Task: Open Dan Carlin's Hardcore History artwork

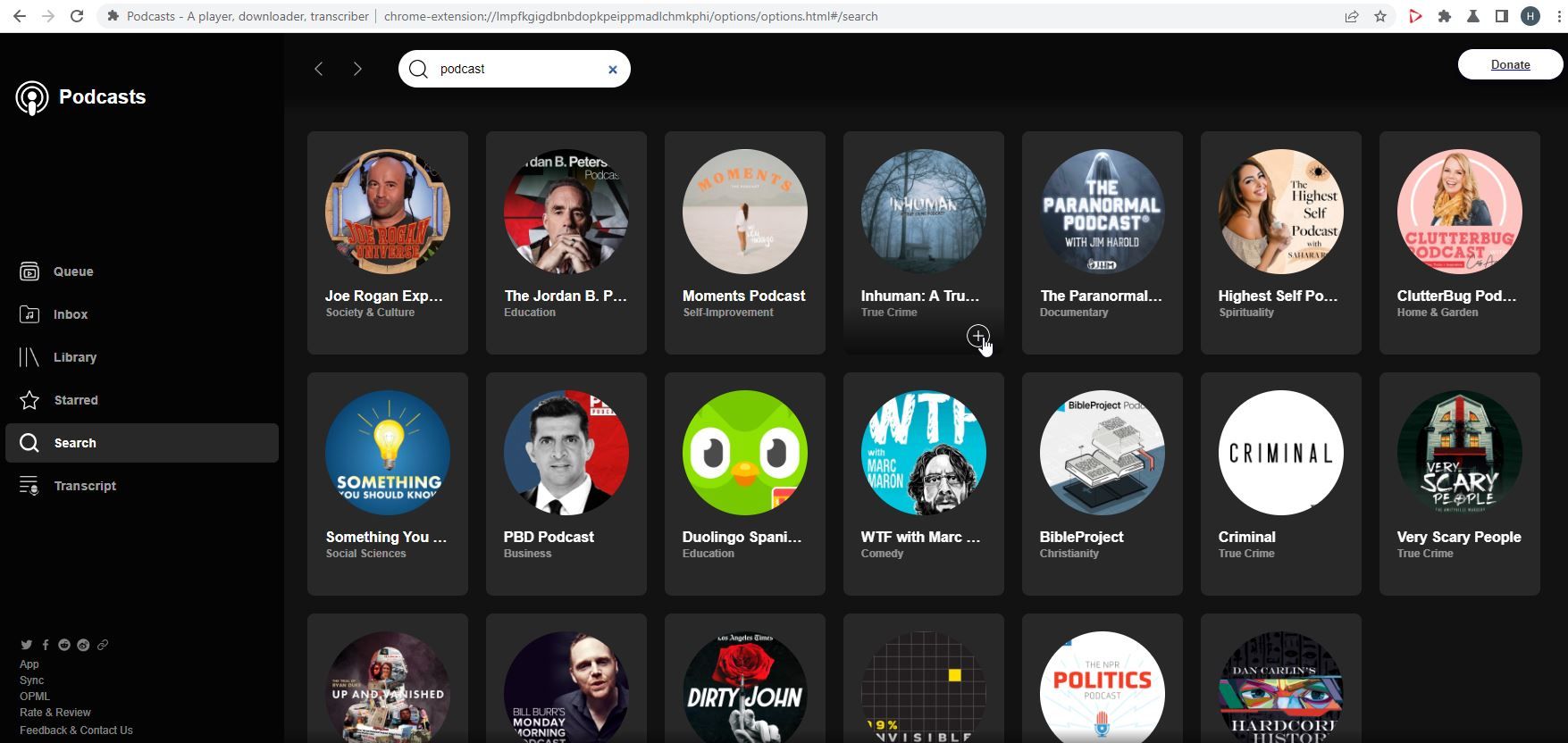Action: pyautogui.click(x=1281, y=688)
